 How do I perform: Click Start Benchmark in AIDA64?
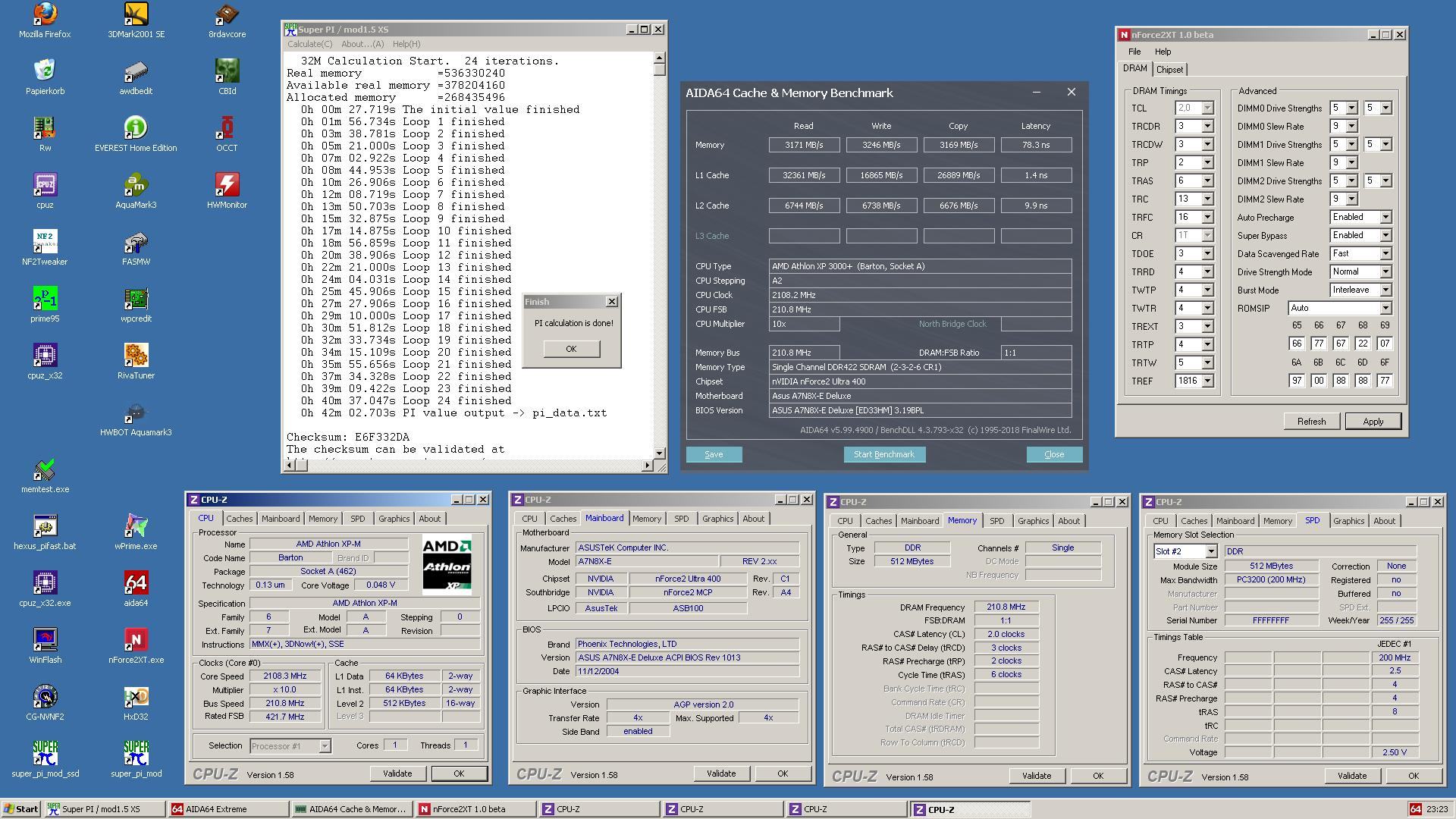884,454
